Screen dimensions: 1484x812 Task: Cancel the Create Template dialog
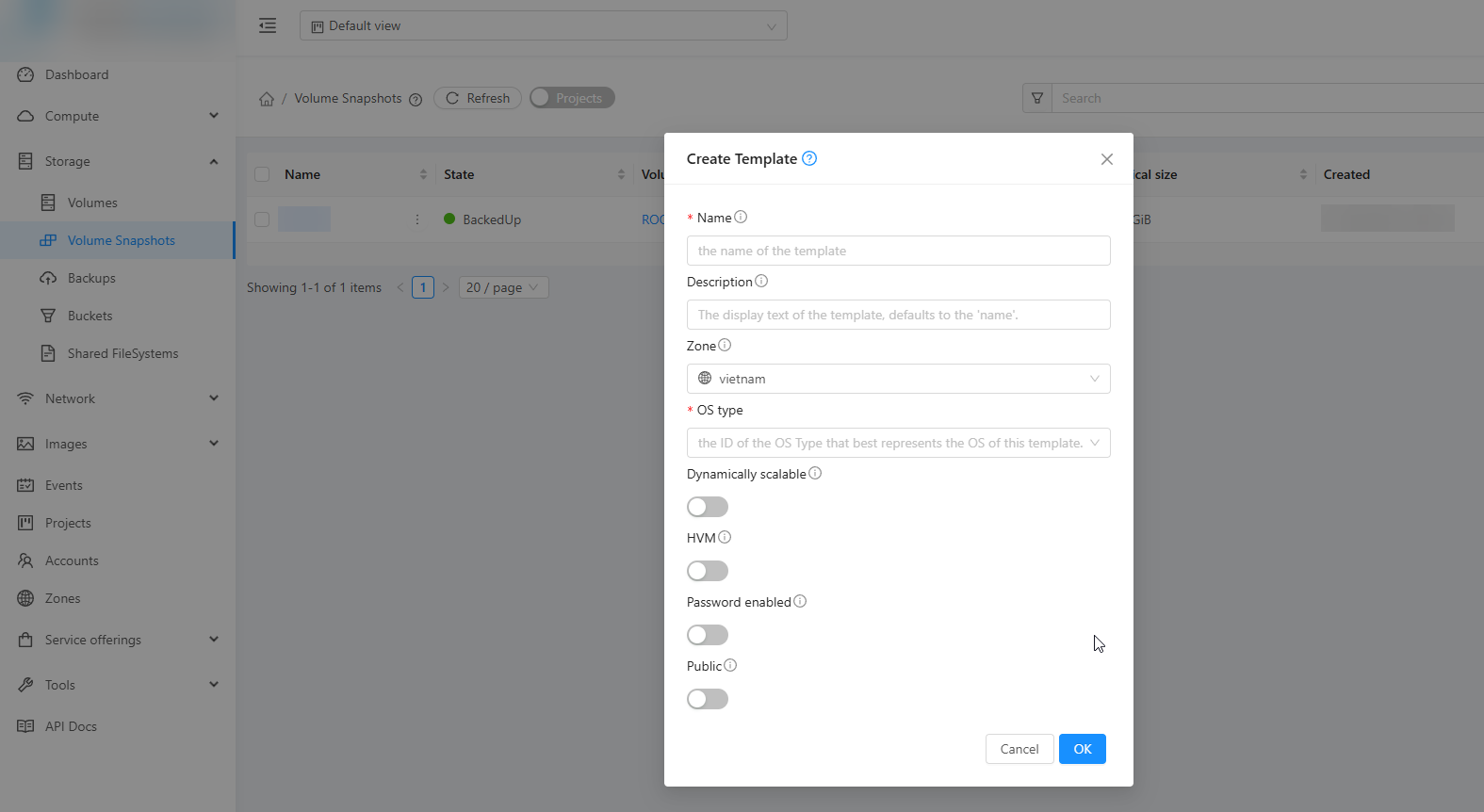pos(1019,749)
